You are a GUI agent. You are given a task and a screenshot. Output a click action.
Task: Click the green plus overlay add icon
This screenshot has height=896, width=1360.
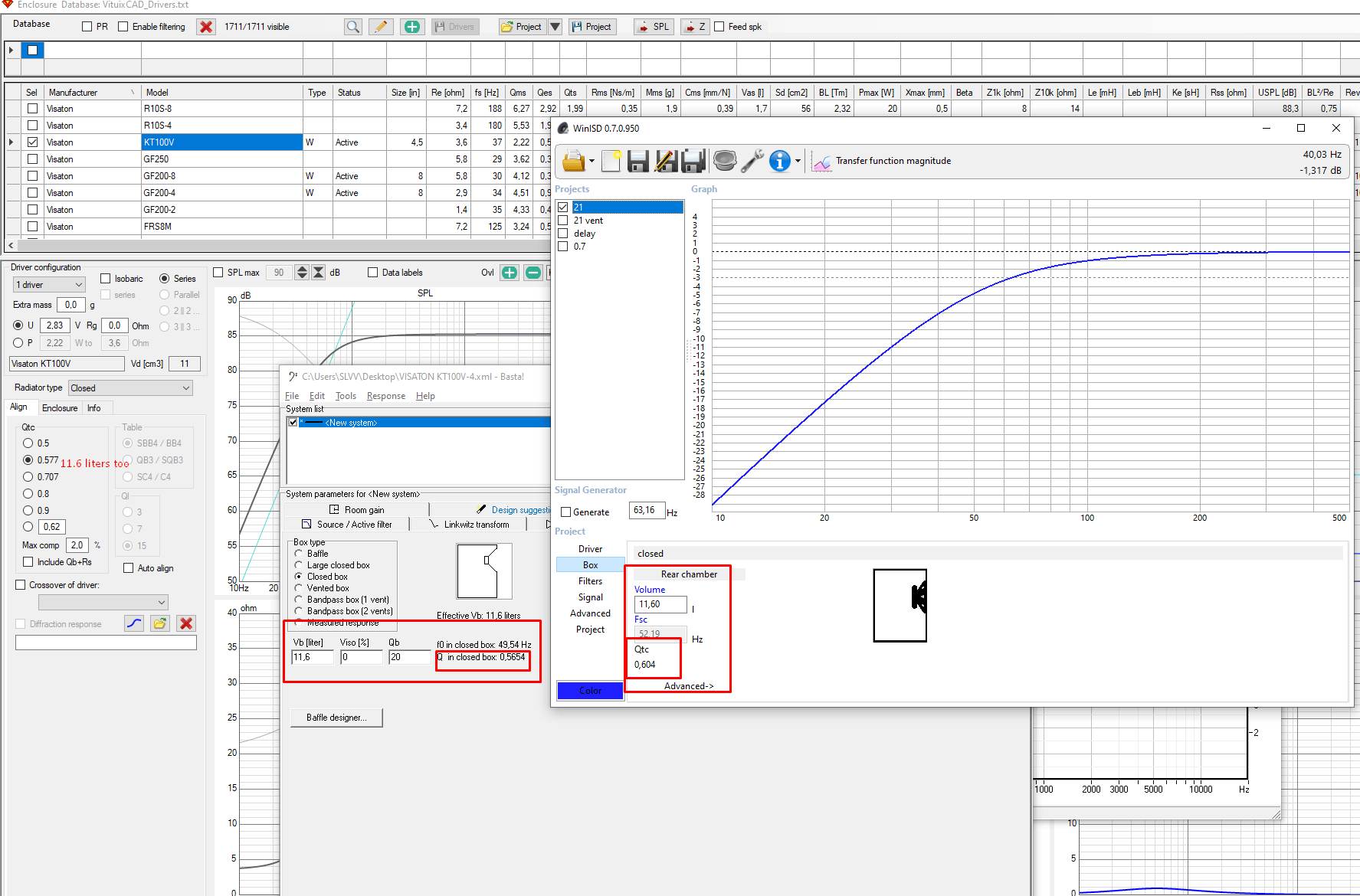(510, 273)
